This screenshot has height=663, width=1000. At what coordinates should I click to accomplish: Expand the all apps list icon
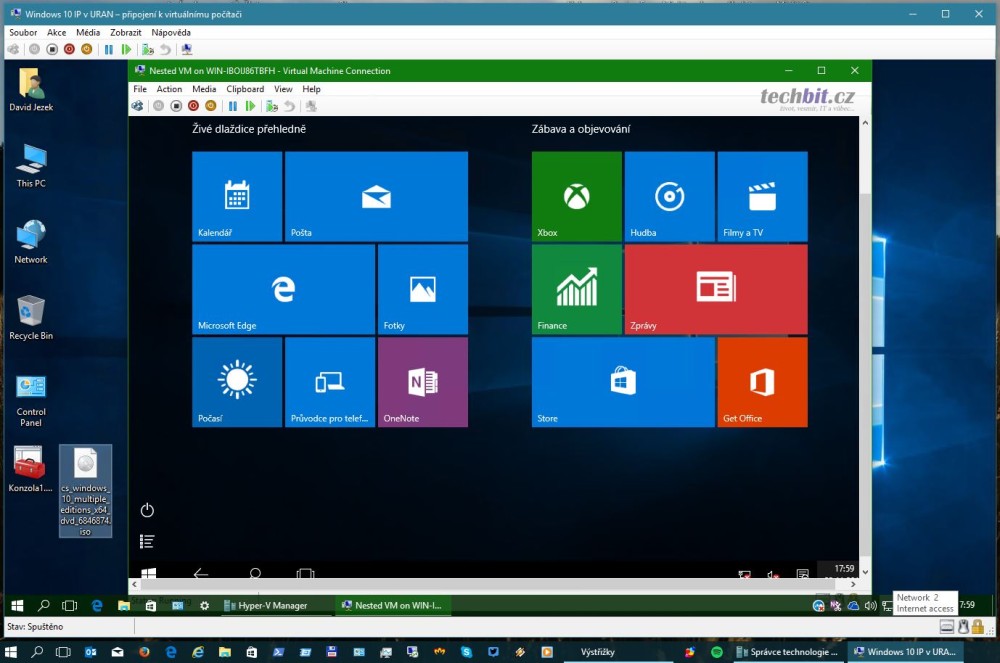click(x=147, y=541)
